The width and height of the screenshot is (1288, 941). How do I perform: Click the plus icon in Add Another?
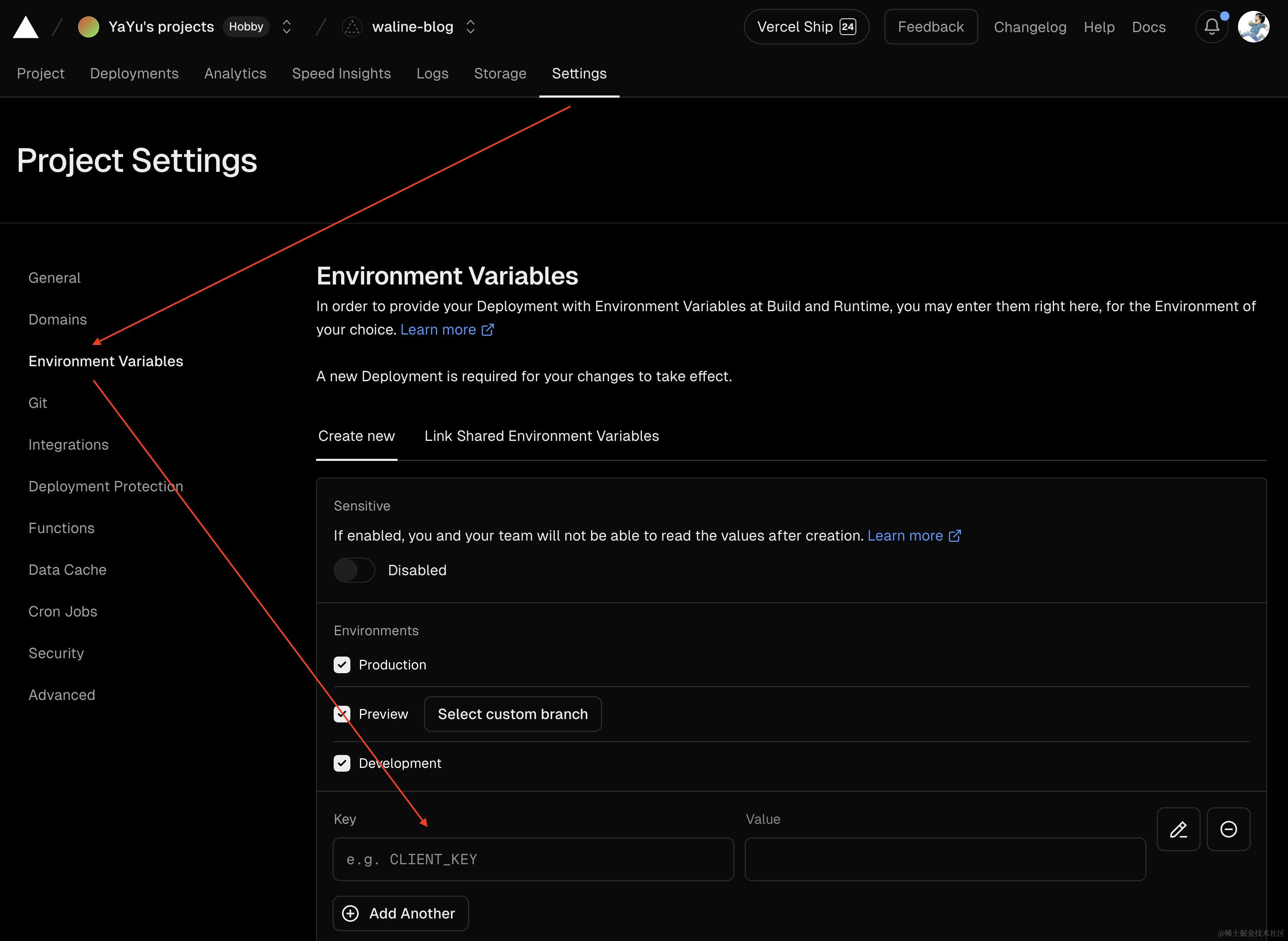click(350, 913)
